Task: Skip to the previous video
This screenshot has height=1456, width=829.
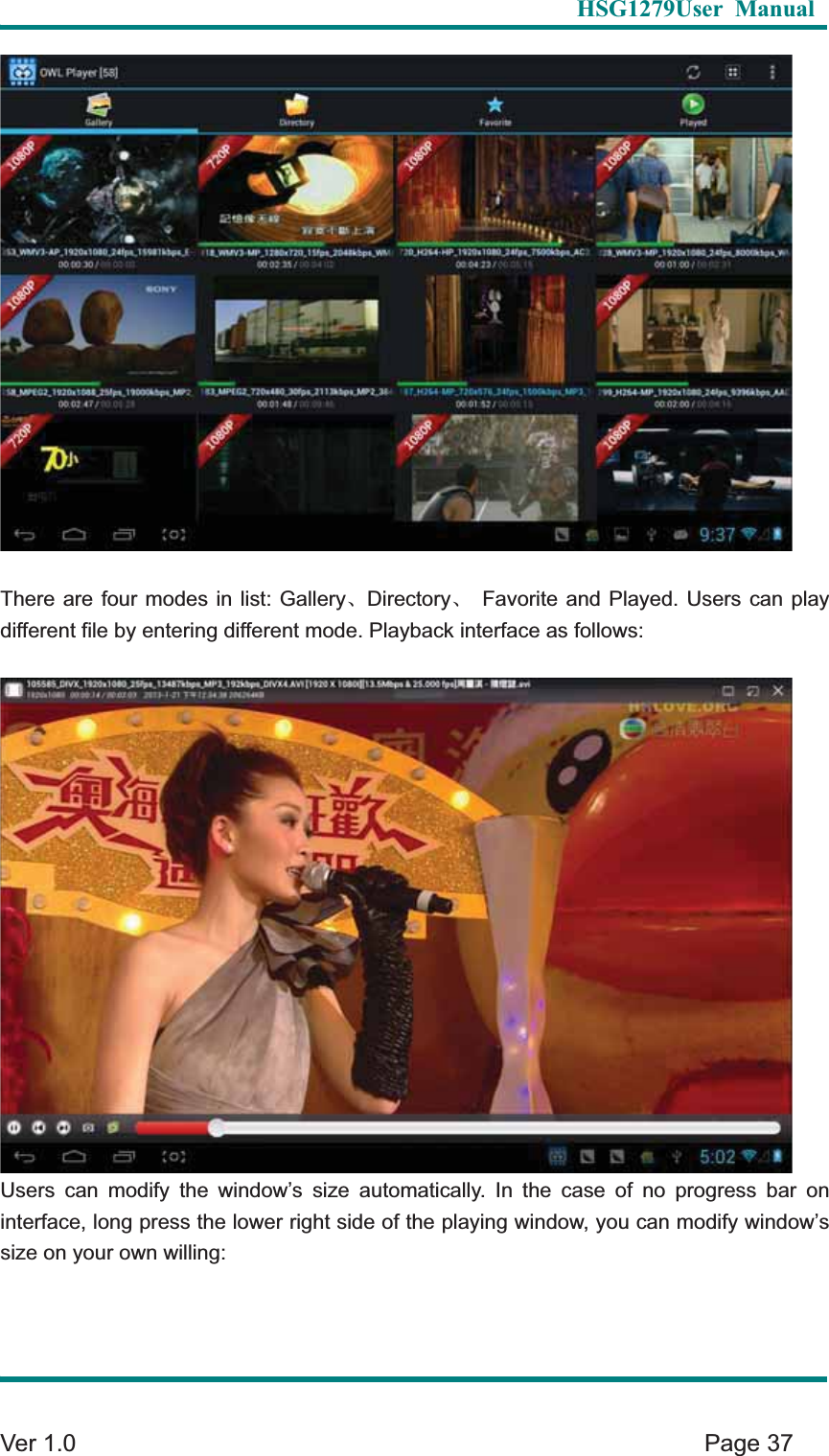Action: coord(39,1127)
